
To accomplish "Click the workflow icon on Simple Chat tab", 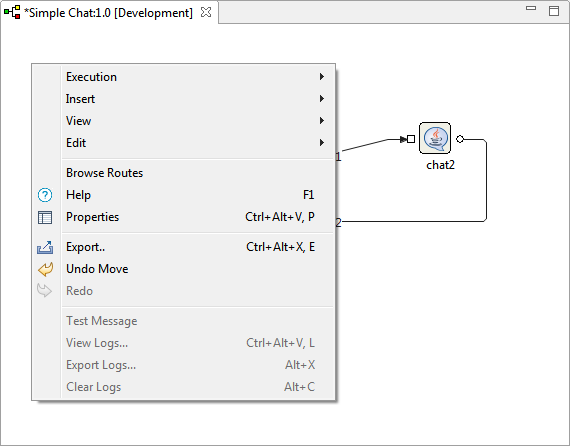I will pyautogui.click(x=12, y=12).
